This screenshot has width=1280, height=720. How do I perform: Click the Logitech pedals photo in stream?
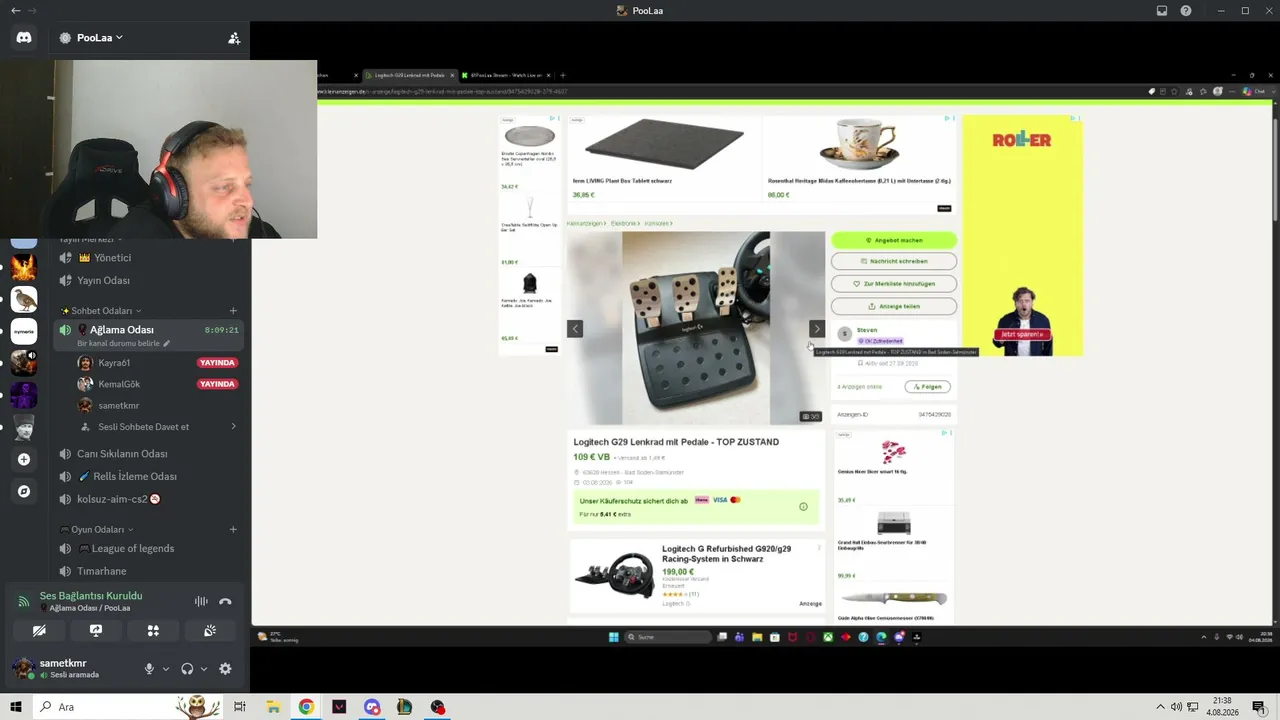pos(696,328)
